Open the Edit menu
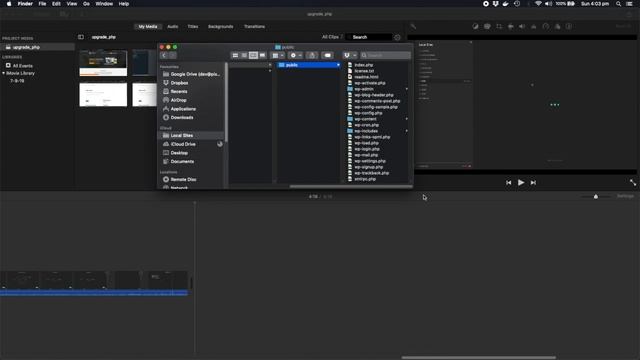This screenshot has width=640, height=360. click(x=56, y=4)
